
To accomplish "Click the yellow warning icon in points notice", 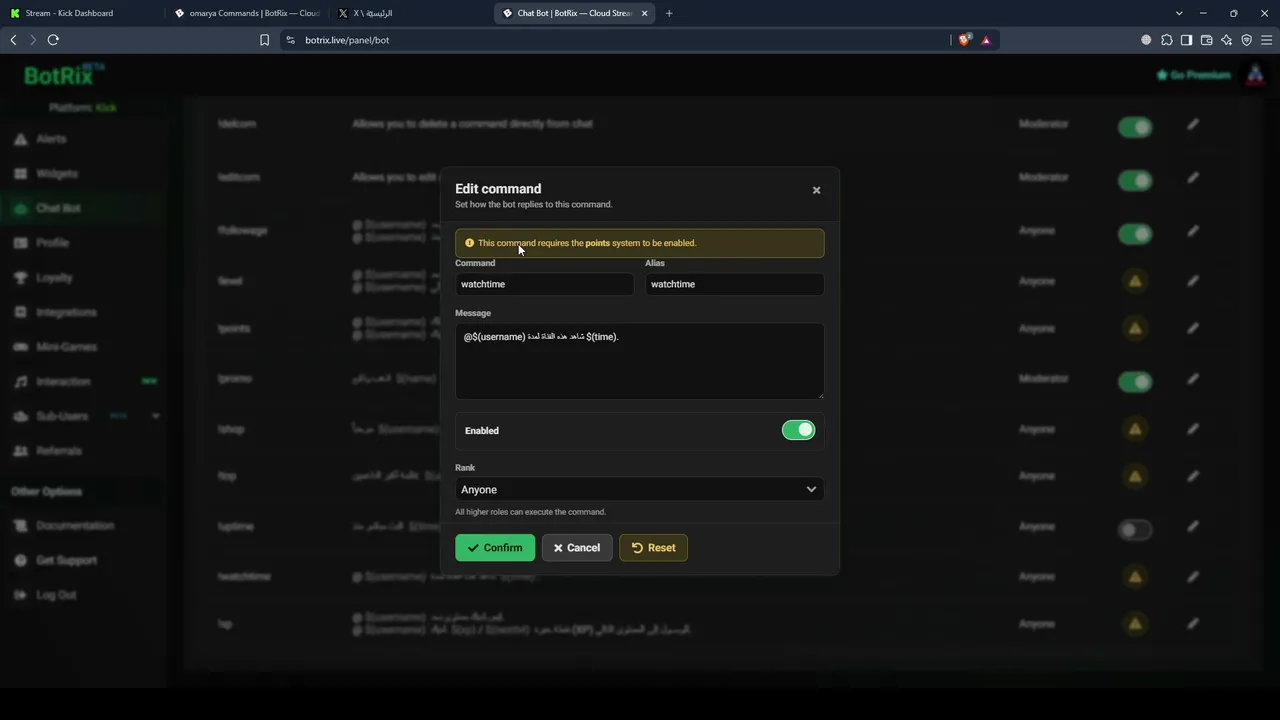I will coord(469,243).
